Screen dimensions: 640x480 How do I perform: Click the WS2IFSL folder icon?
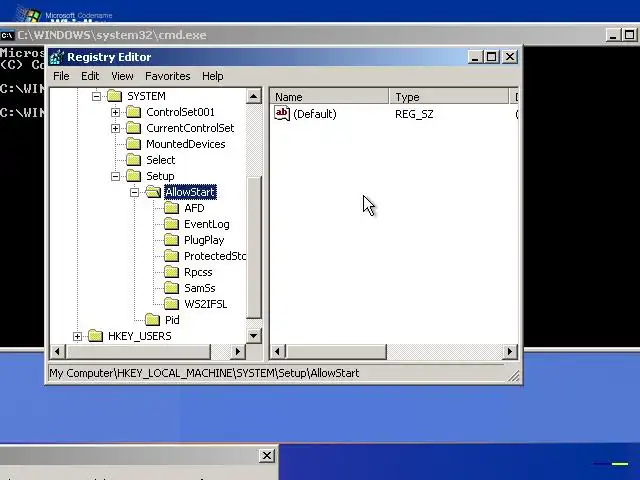click(172, 304)
